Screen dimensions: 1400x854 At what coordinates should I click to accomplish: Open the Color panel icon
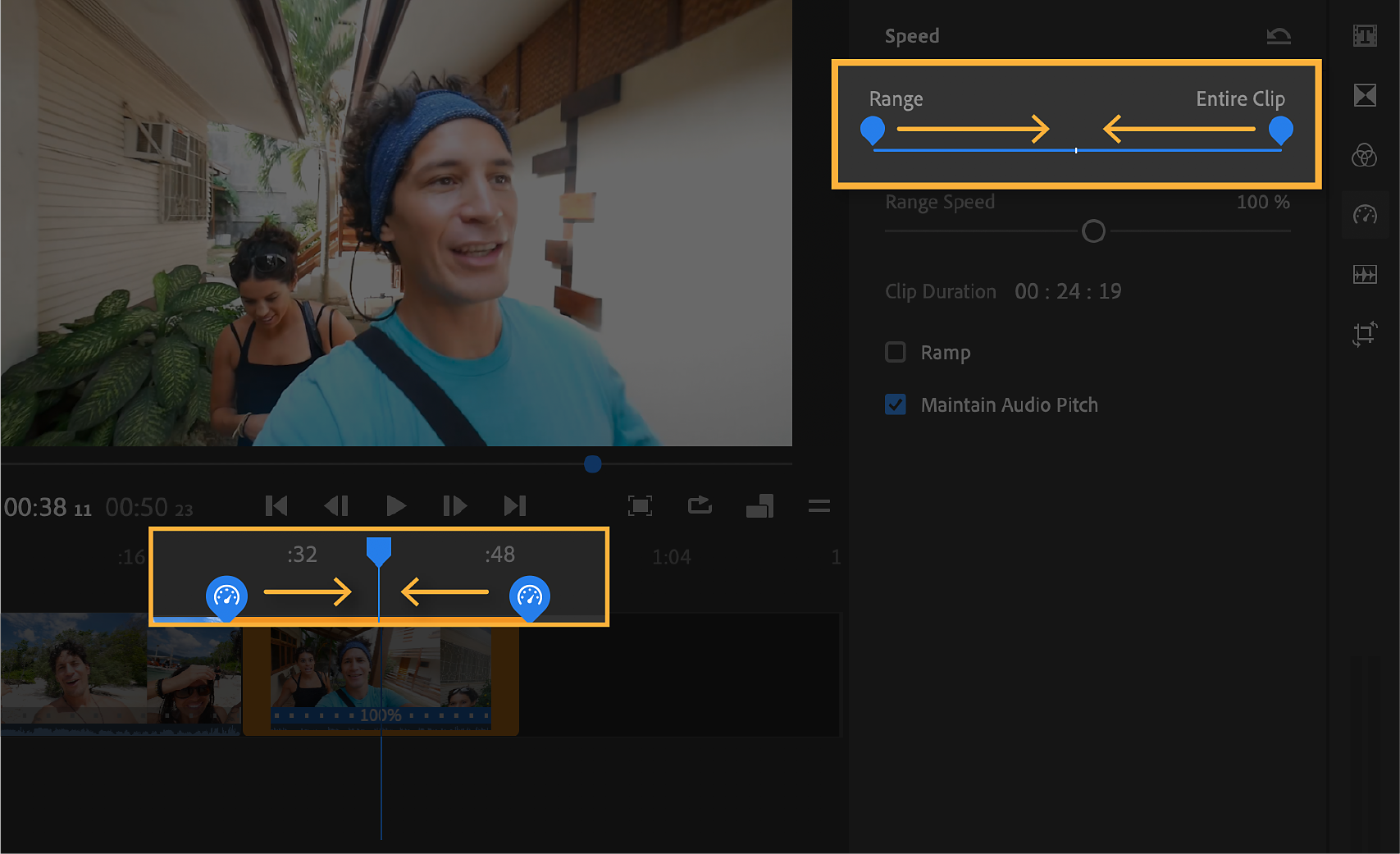[x=1365, y=155]
